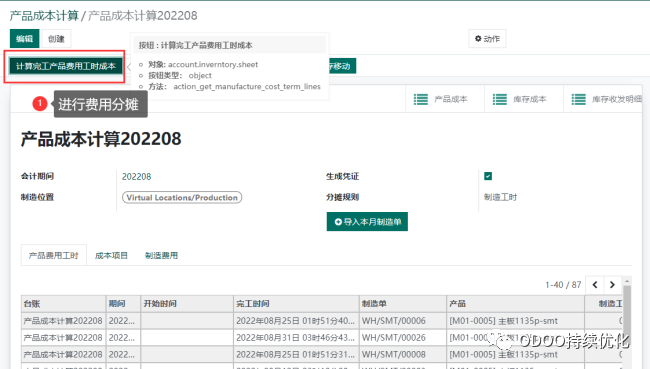Open the 动作 action dropdown
Image resolution: width=650 pixels, height=369 pixels.
pos(487,39)
